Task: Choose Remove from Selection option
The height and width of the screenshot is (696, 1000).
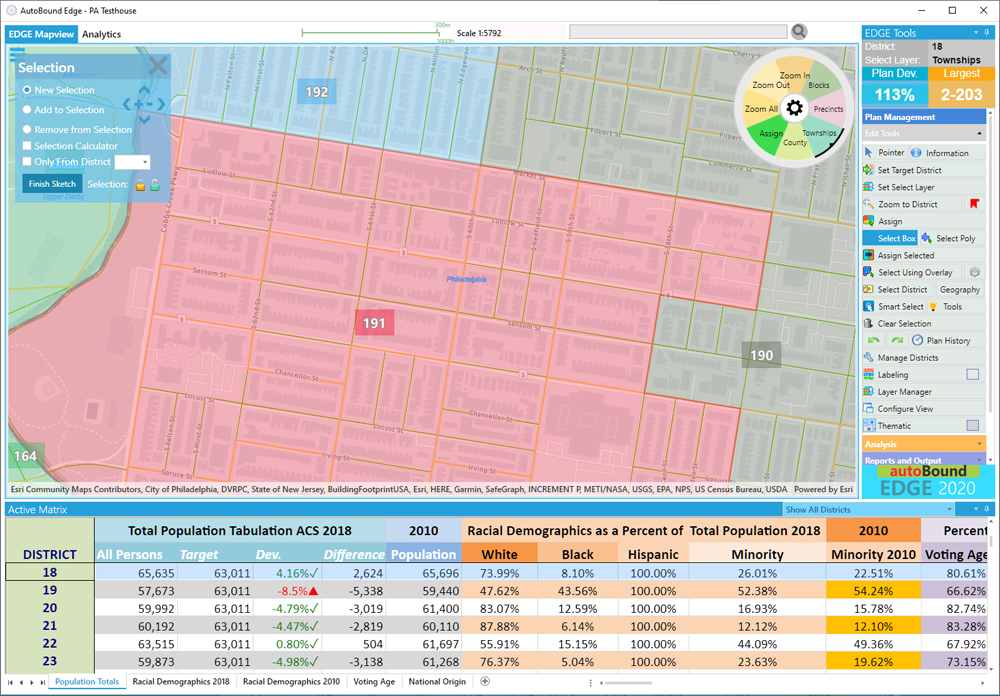Action: pos(27,130)
